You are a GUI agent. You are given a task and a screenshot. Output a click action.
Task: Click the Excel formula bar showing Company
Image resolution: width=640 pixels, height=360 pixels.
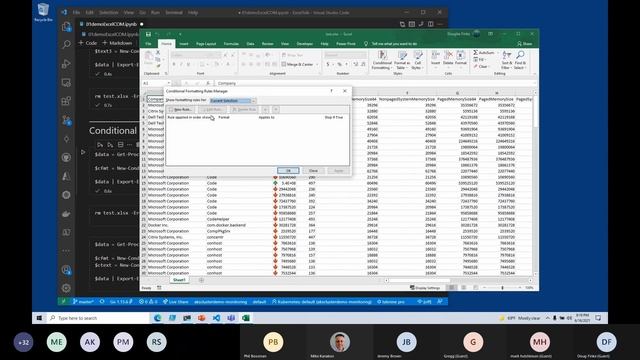pyautogui.click(x=375, y=83)
